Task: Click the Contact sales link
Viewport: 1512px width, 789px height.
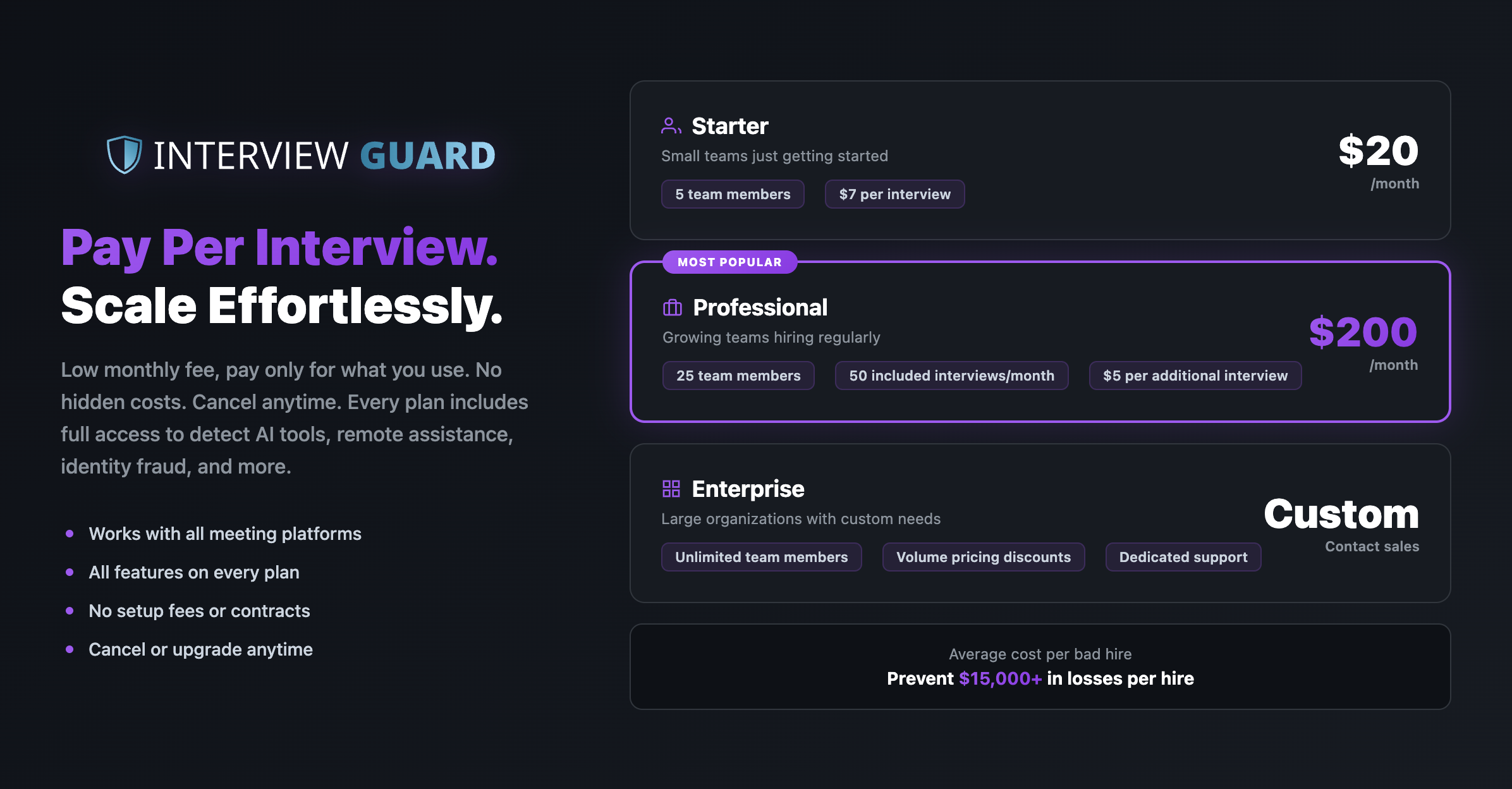Action: point(1372,546)
